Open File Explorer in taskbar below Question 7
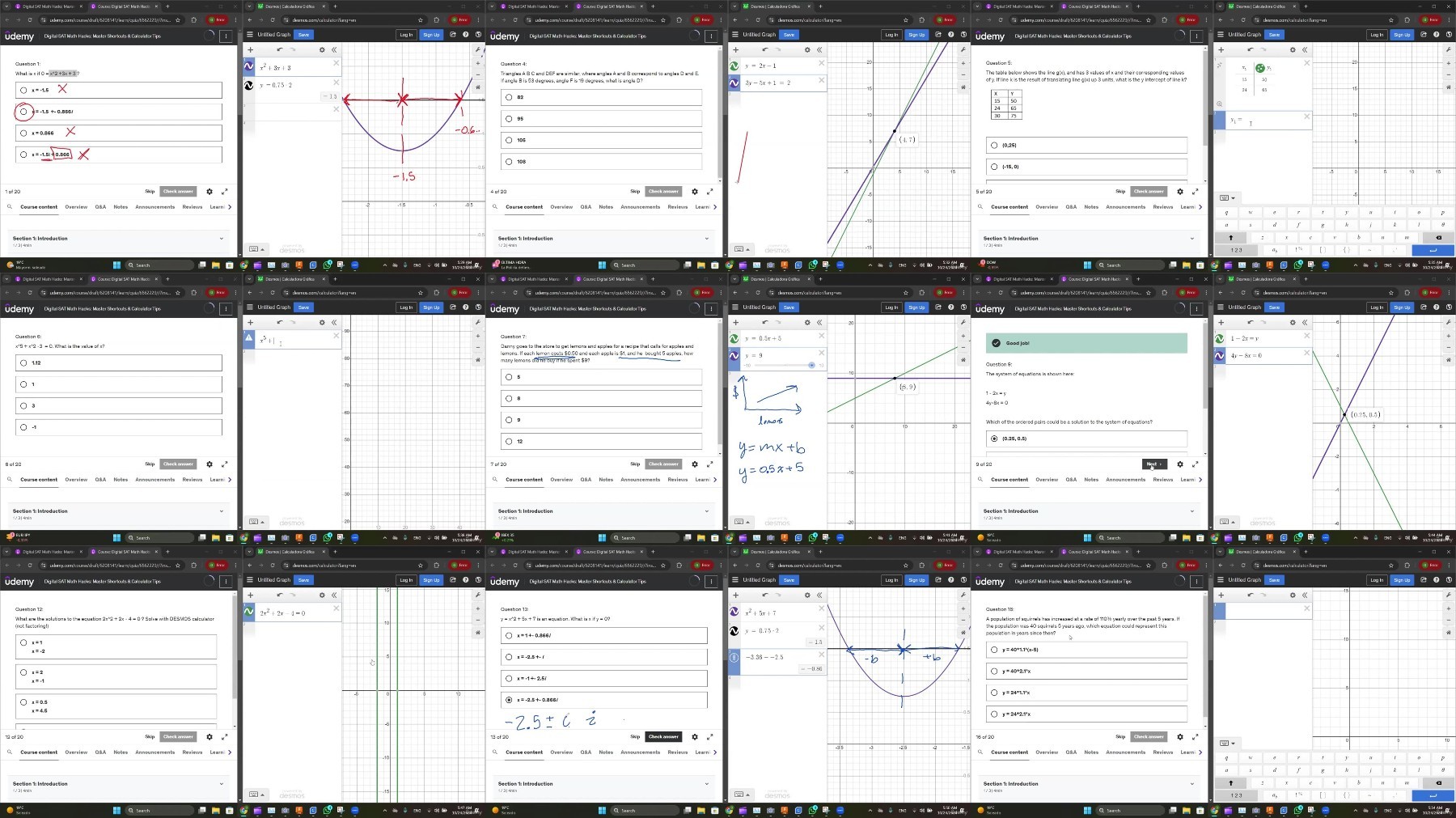Viewport: 1456px width, 818px height. pos(701,538)
